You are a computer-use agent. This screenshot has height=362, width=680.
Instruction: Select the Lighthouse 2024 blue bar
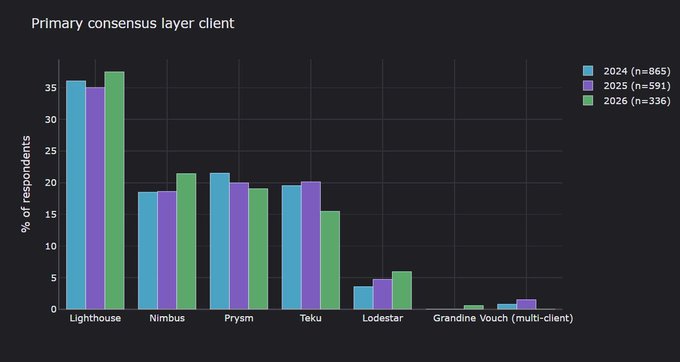tap(76, 195)
